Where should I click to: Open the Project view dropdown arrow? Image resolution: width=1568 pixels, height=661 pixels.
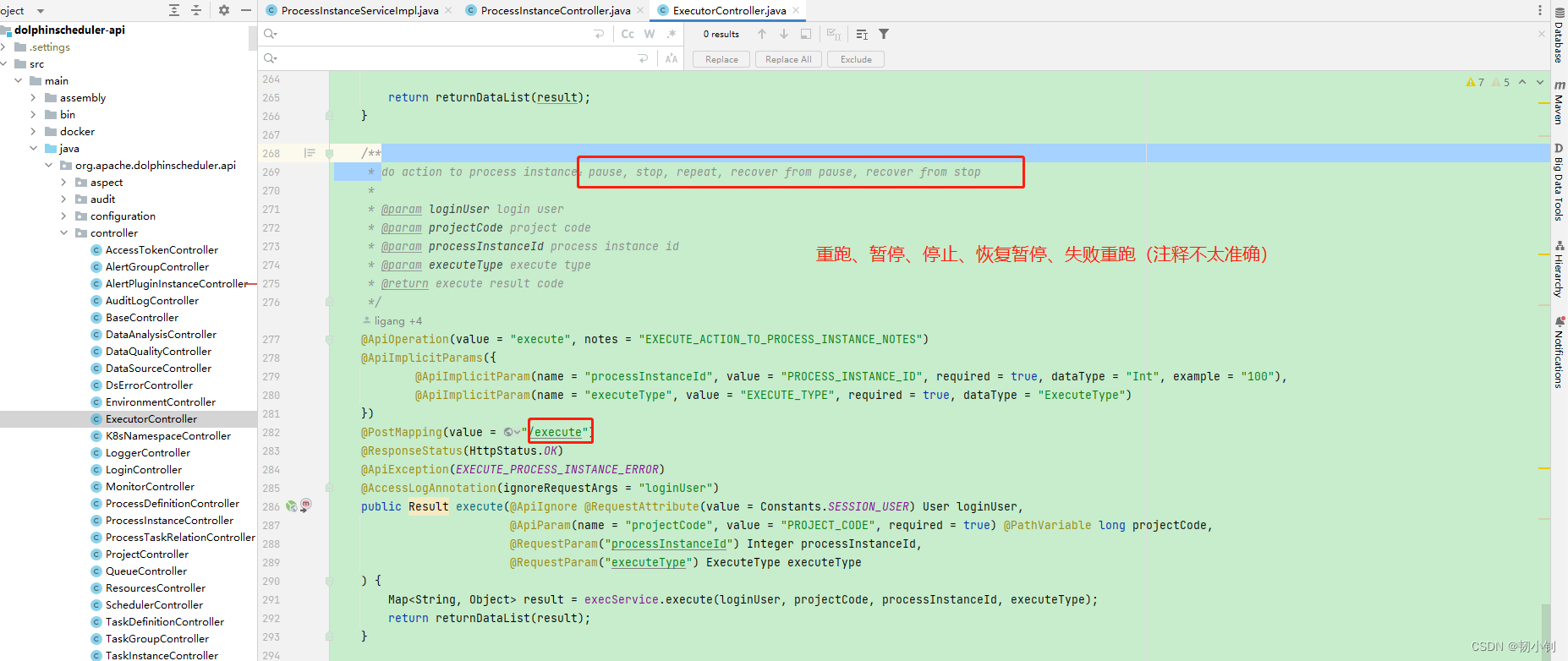click(x=40, y=11)
